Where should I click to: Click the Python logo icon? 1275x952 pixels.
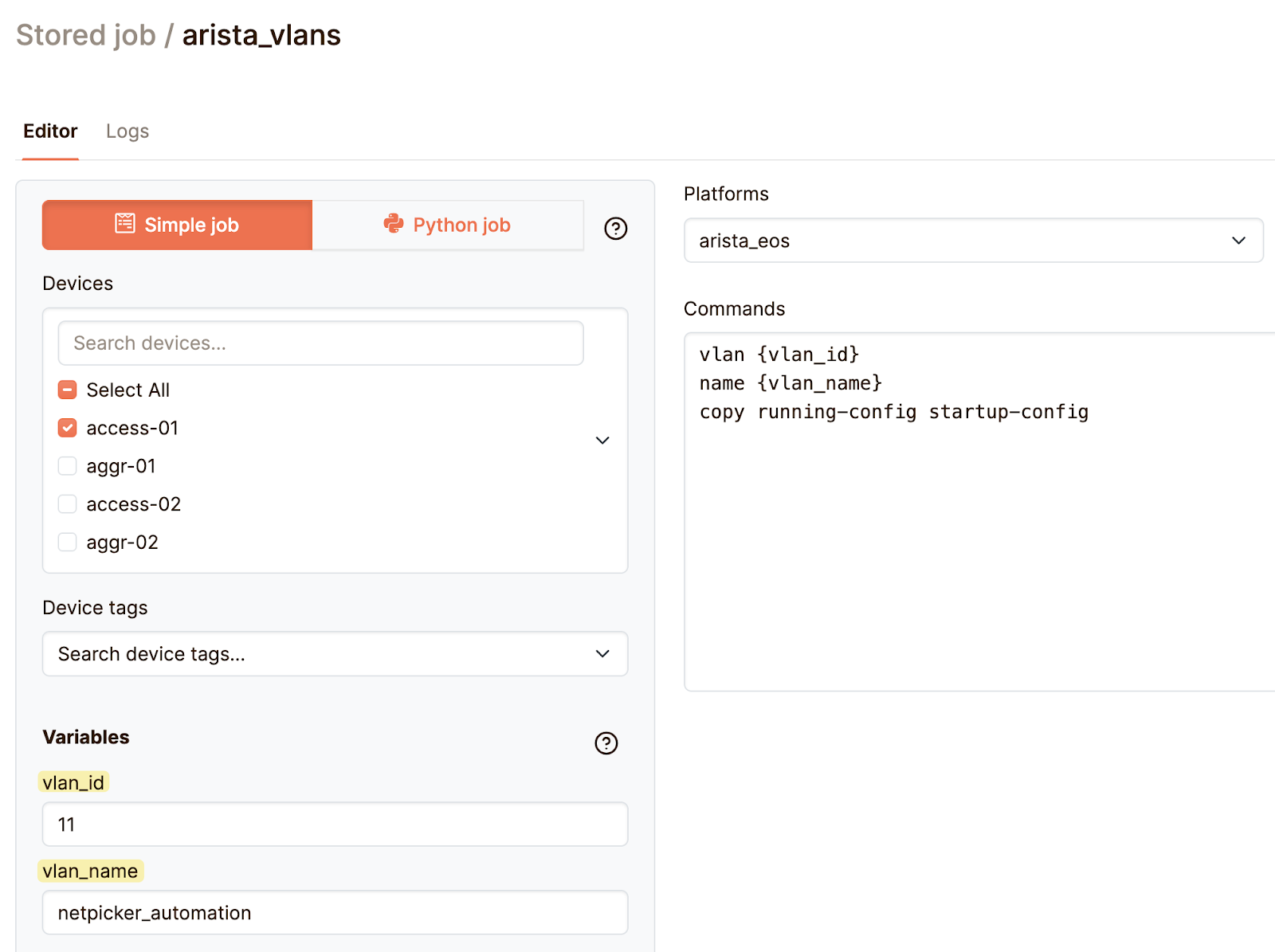(x=394, y=224)
